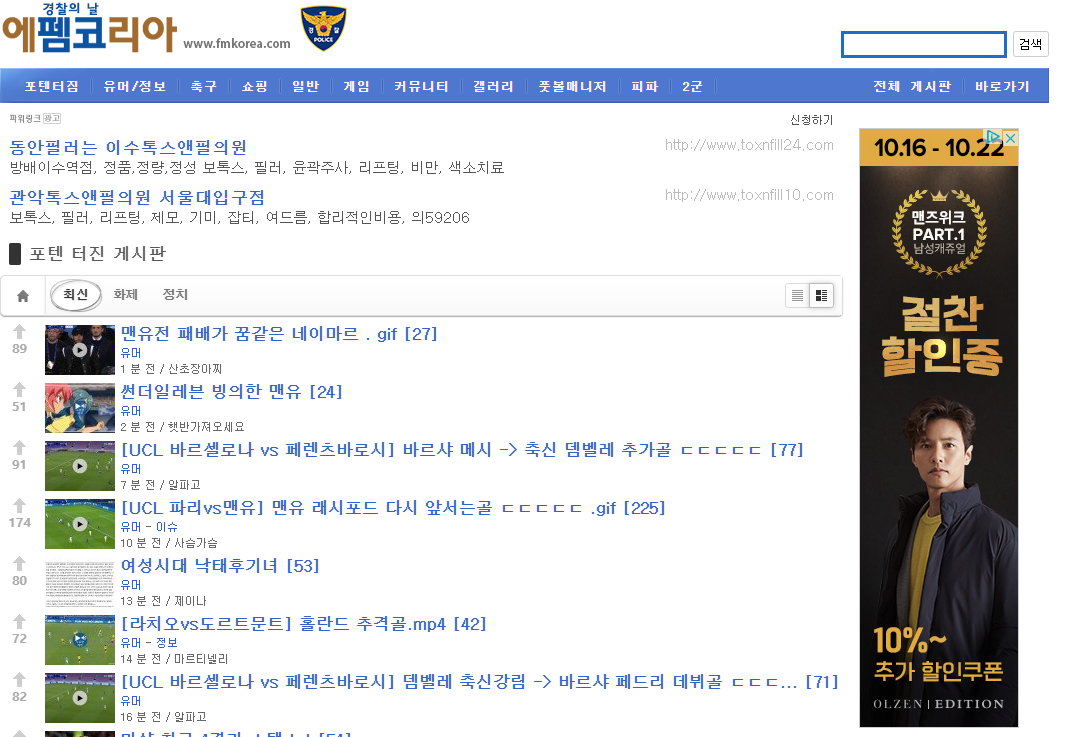The width and height of the screenshot is (1090, 737).
Task: Close the side banner ad X icon
Action: click(1011, 138)
